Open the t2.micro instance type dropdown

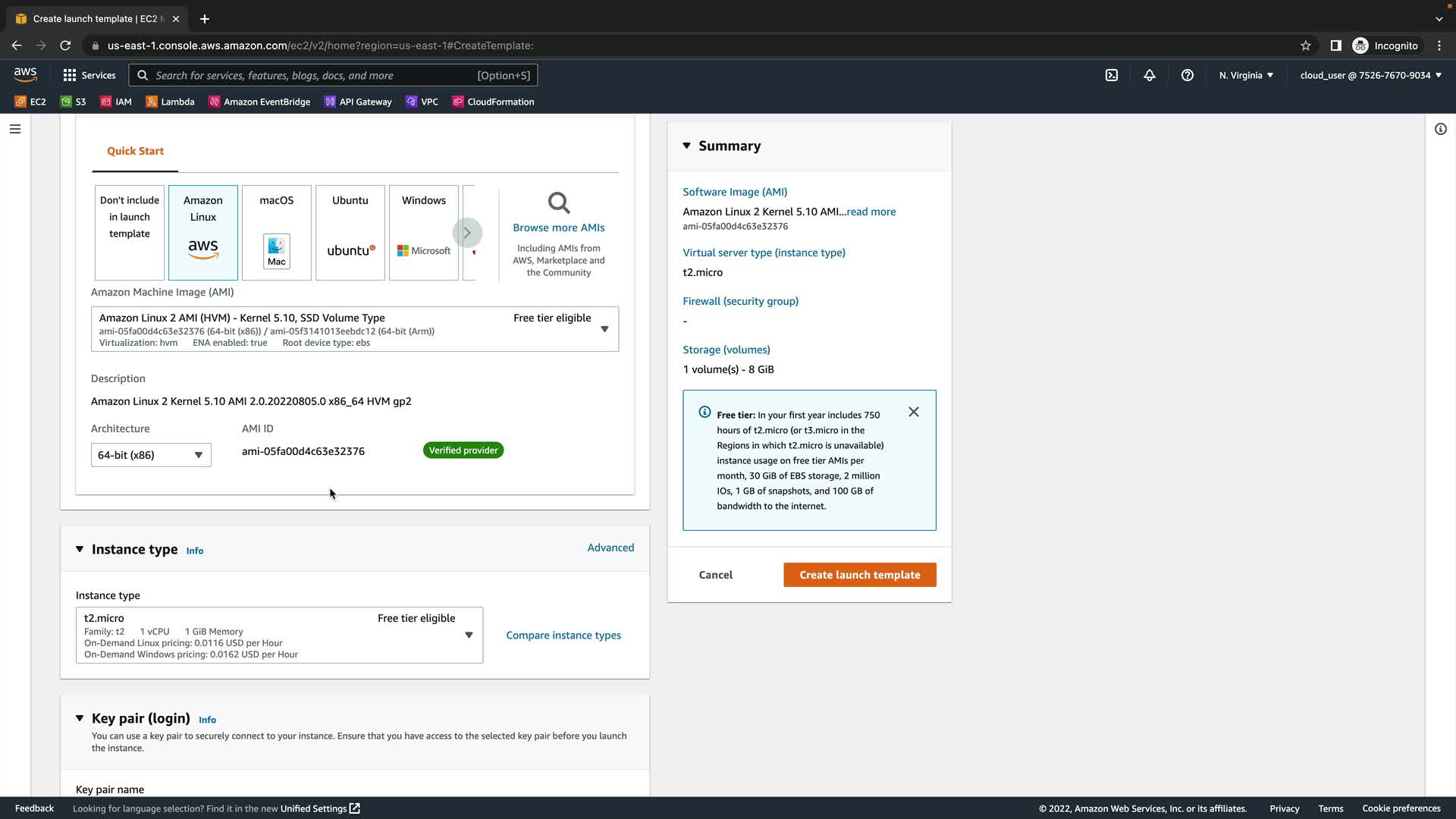point(279,635)
